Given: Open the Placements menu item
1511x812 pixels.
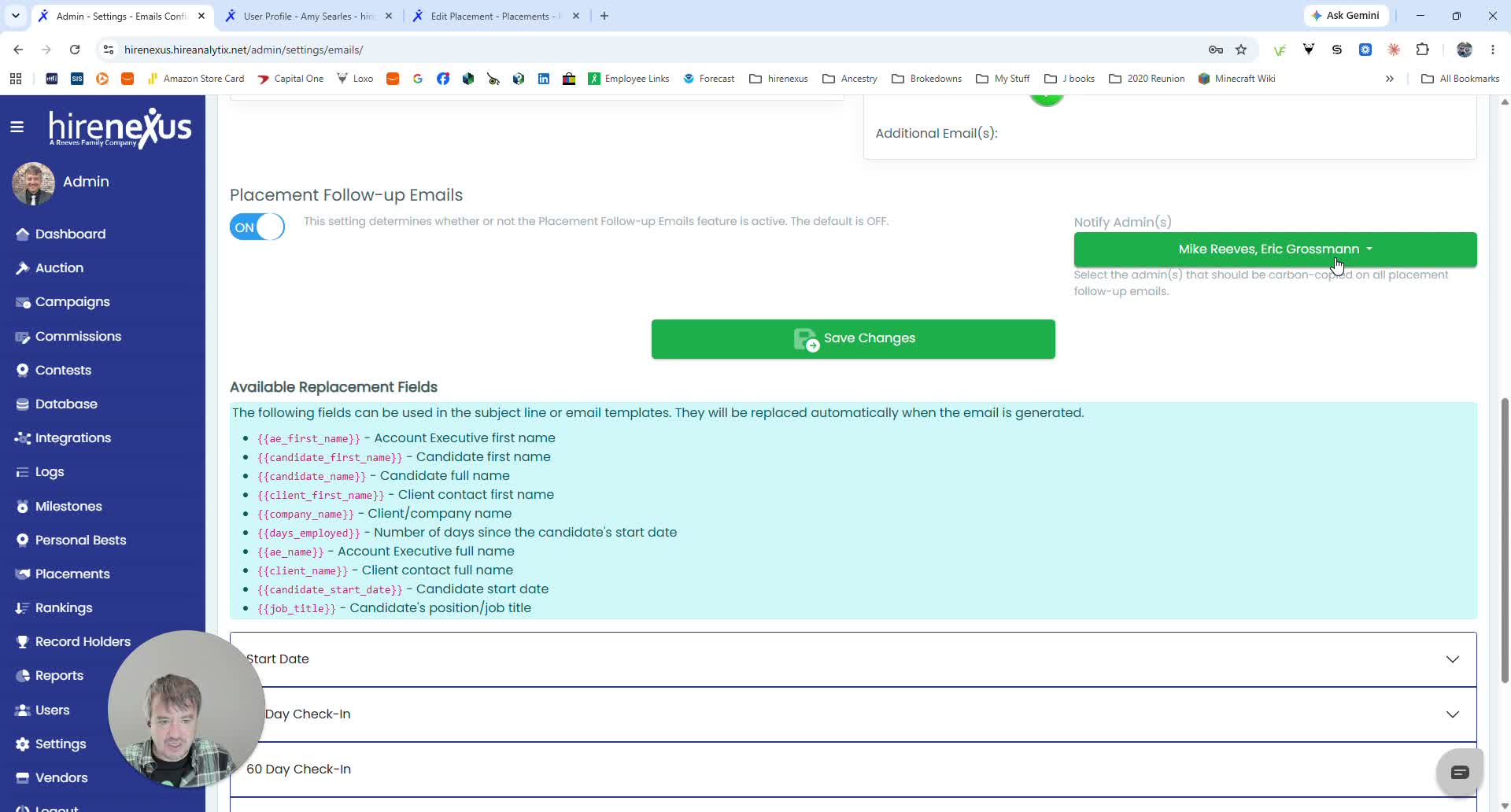Looking at the screenshot, I should tap(72, 574).
